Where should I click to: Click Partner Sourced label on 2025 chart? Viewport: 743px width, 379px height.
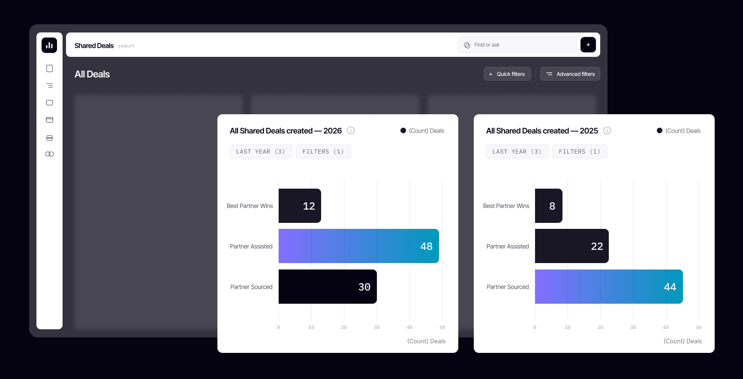[x=507, y=287]
